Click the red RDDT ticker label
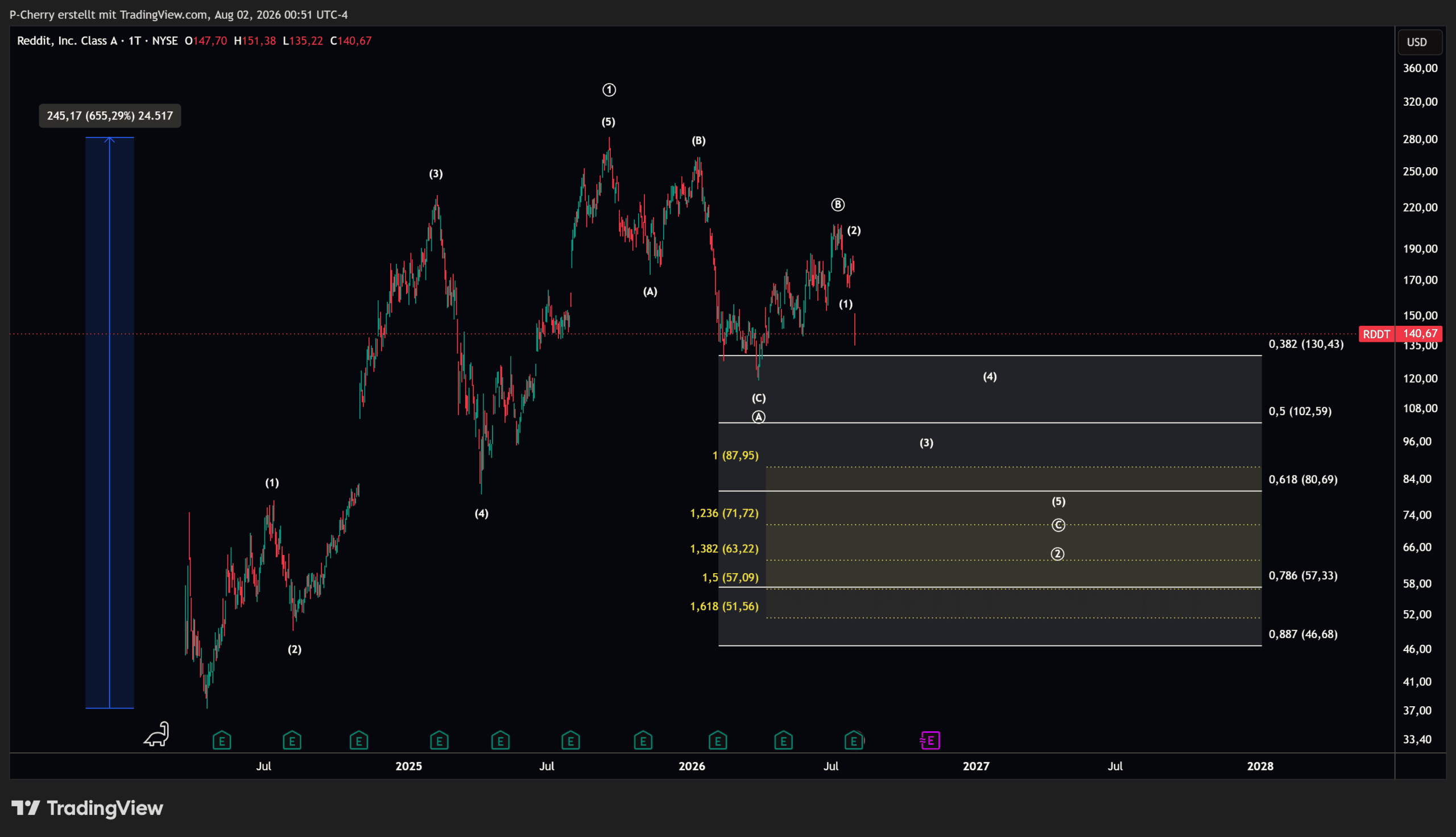 [x=1376, y=334]
